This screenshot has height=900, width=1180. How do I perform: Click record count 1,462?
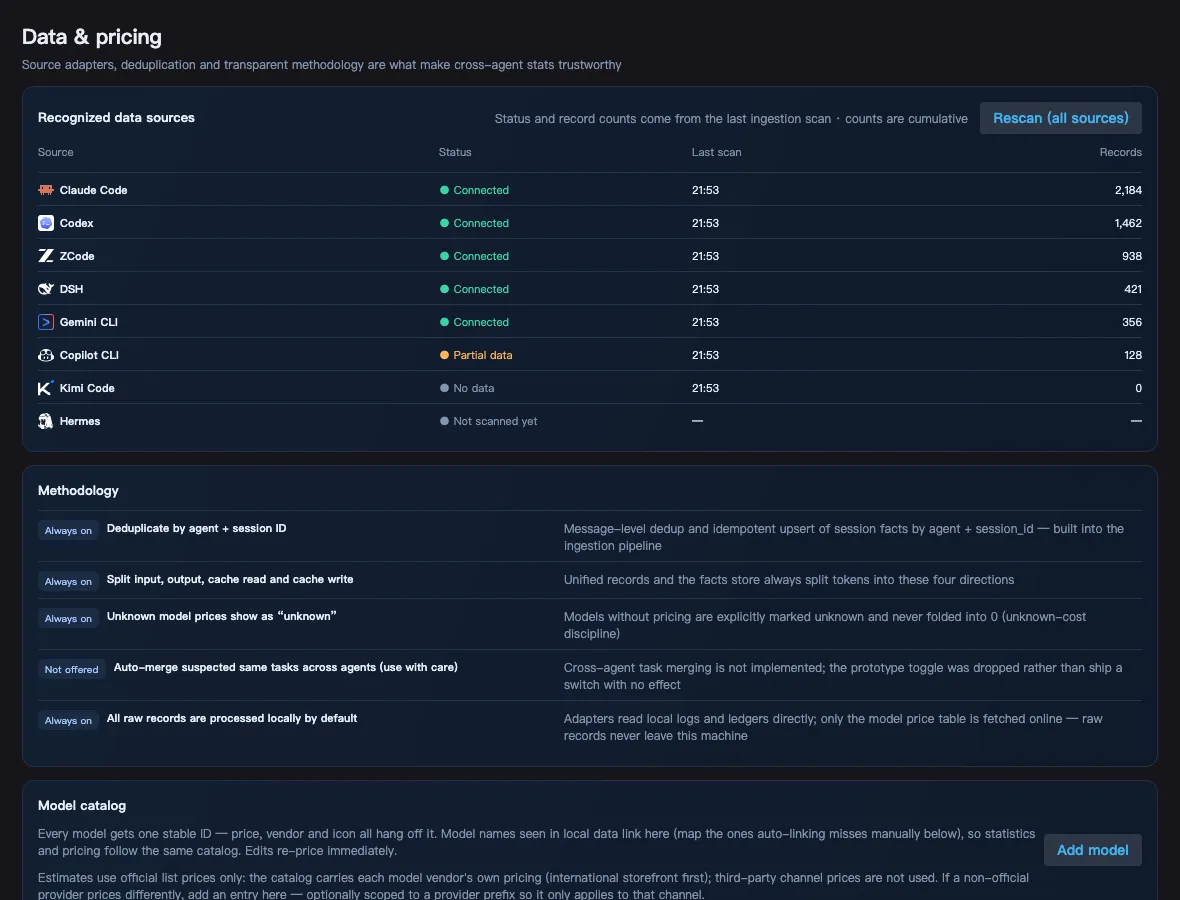pyautogui.click(x=1128, y=223)
